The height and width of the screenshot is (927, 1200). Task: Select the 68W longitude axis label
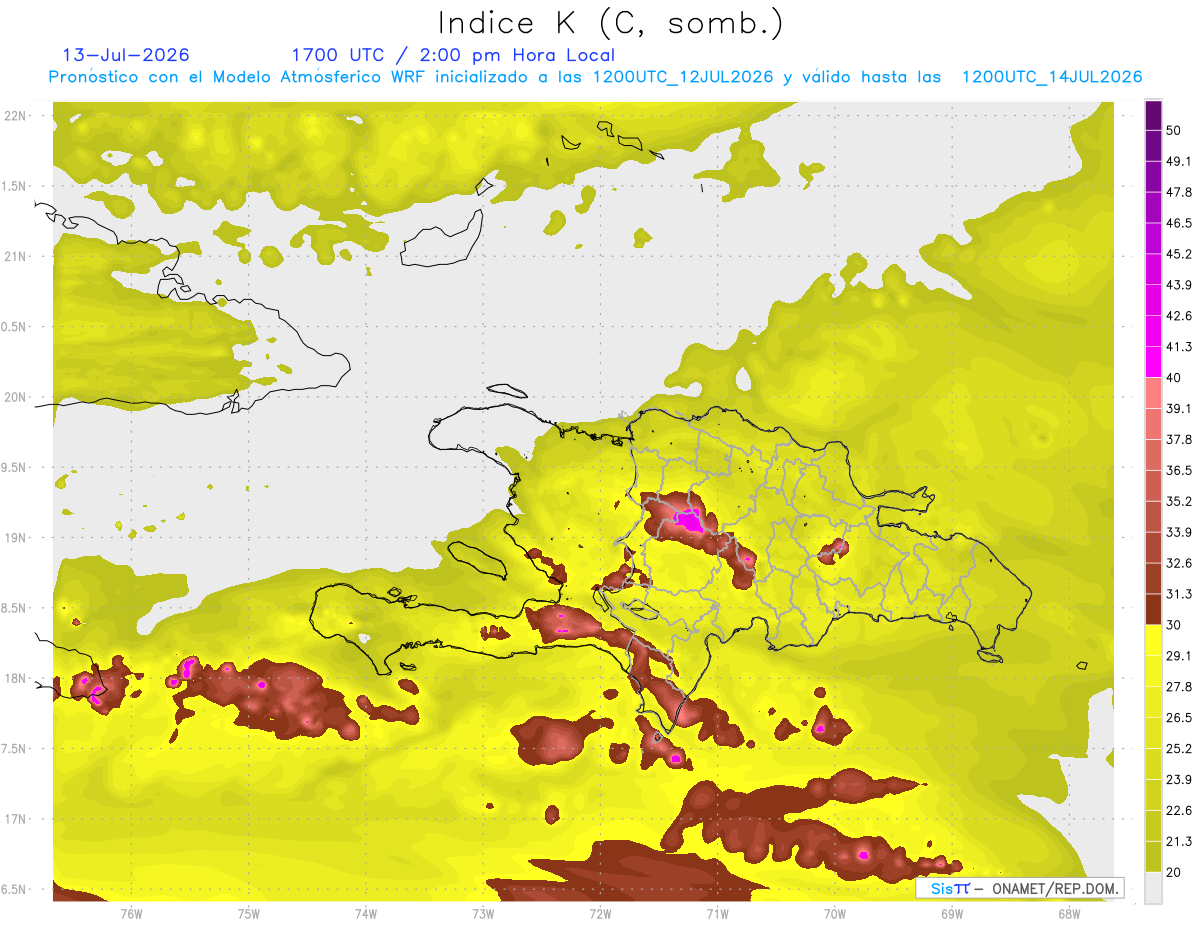point(1068,914)
